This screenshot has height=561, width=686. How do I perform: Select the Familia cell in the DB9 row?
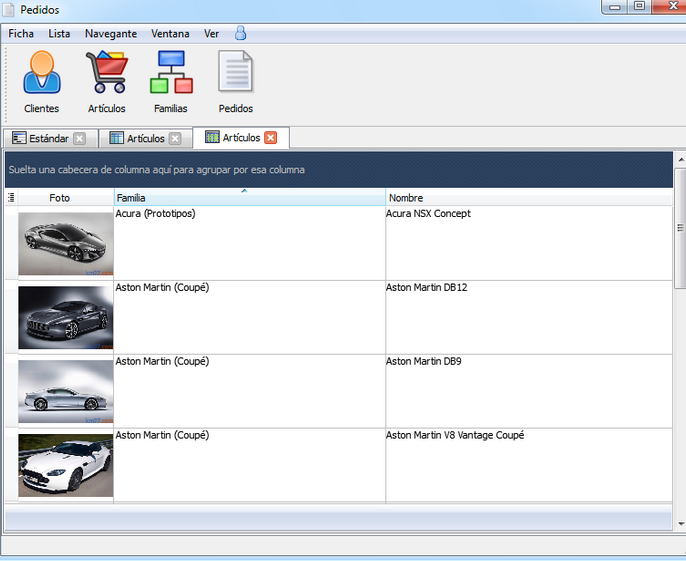(249, 391)
